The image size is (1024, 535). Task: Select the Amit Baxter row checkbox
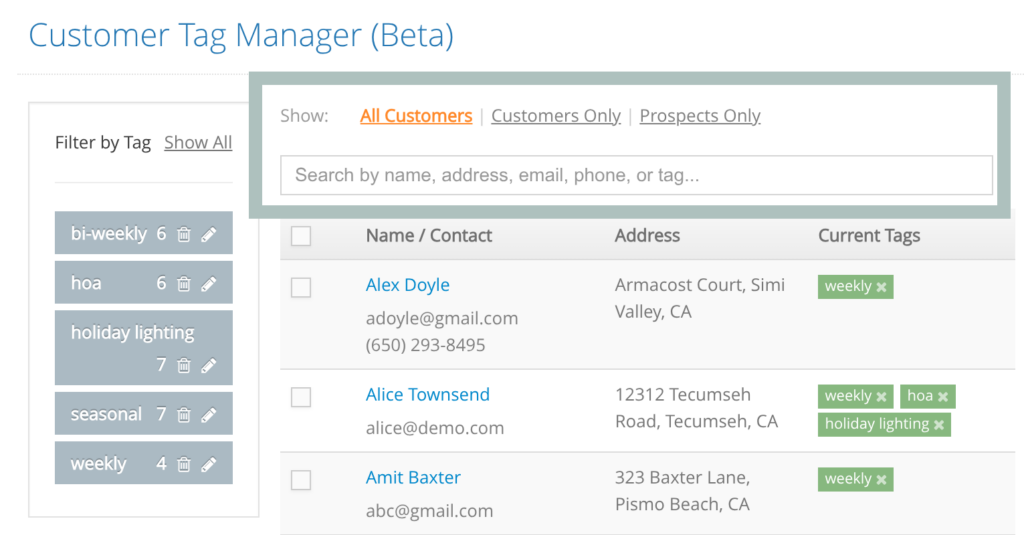click(x=301, y=480)
